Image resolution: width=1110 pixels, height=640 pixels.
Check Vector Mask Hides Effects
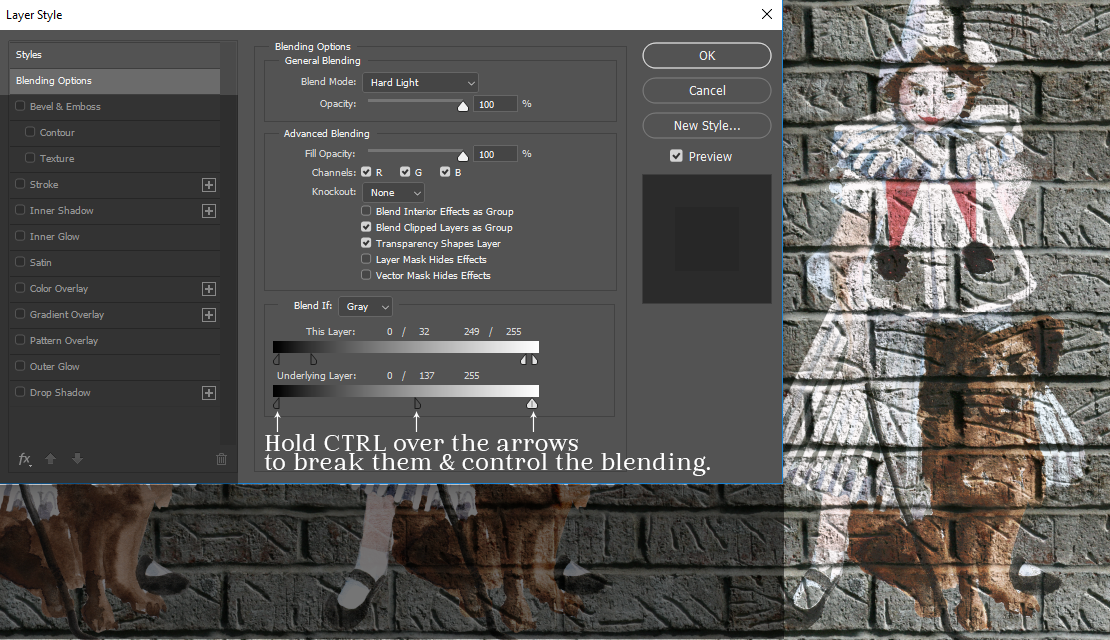[366, 275]
